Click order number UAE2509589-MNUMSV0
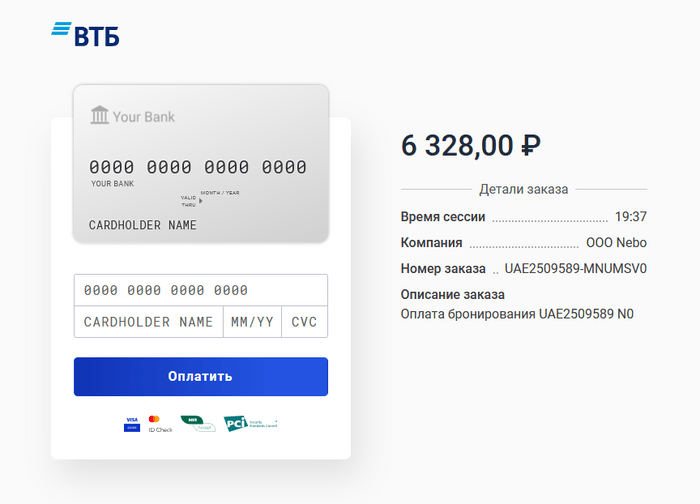 pos(576,268)
